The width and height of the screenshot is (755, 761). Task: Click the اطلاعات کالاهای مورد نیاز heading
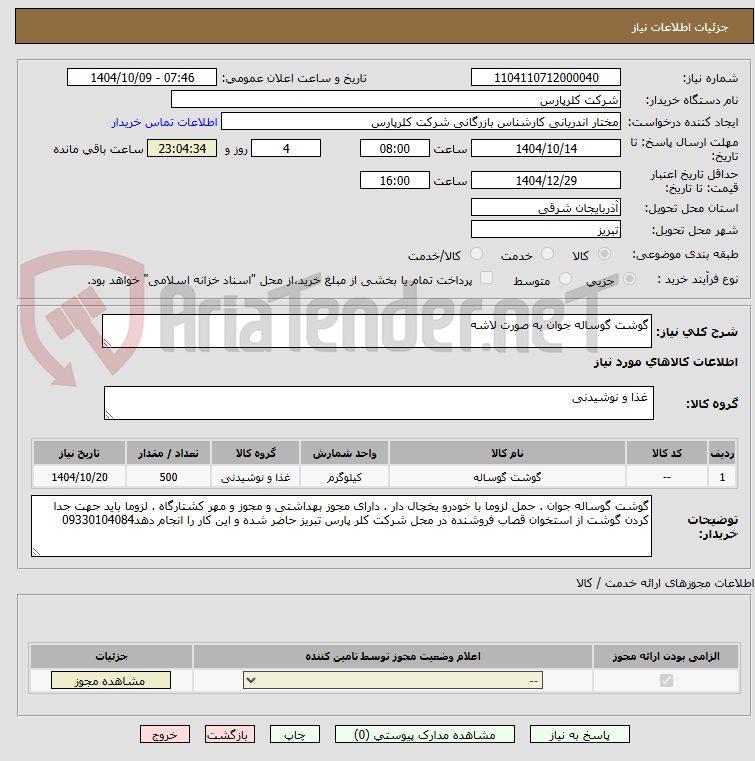coord(665,362)
